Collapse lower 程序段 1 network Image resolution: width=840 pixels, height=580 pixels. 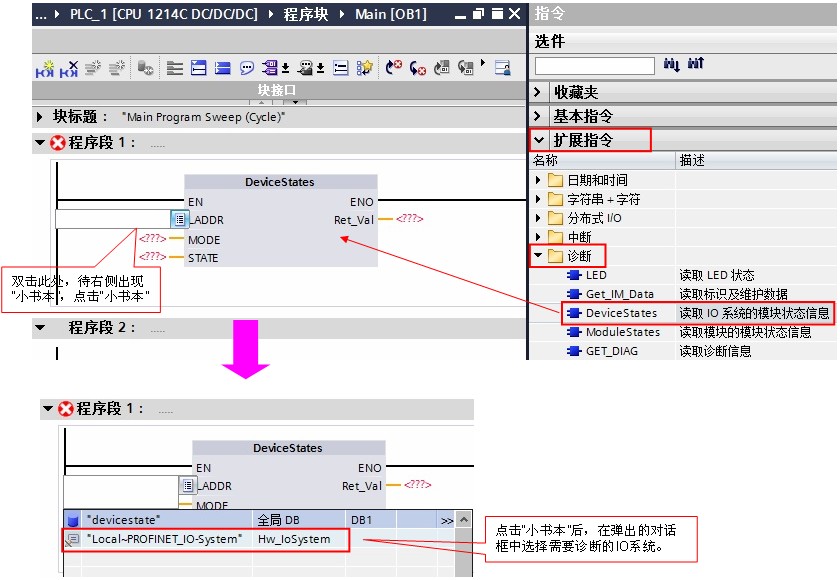(48, 409)
